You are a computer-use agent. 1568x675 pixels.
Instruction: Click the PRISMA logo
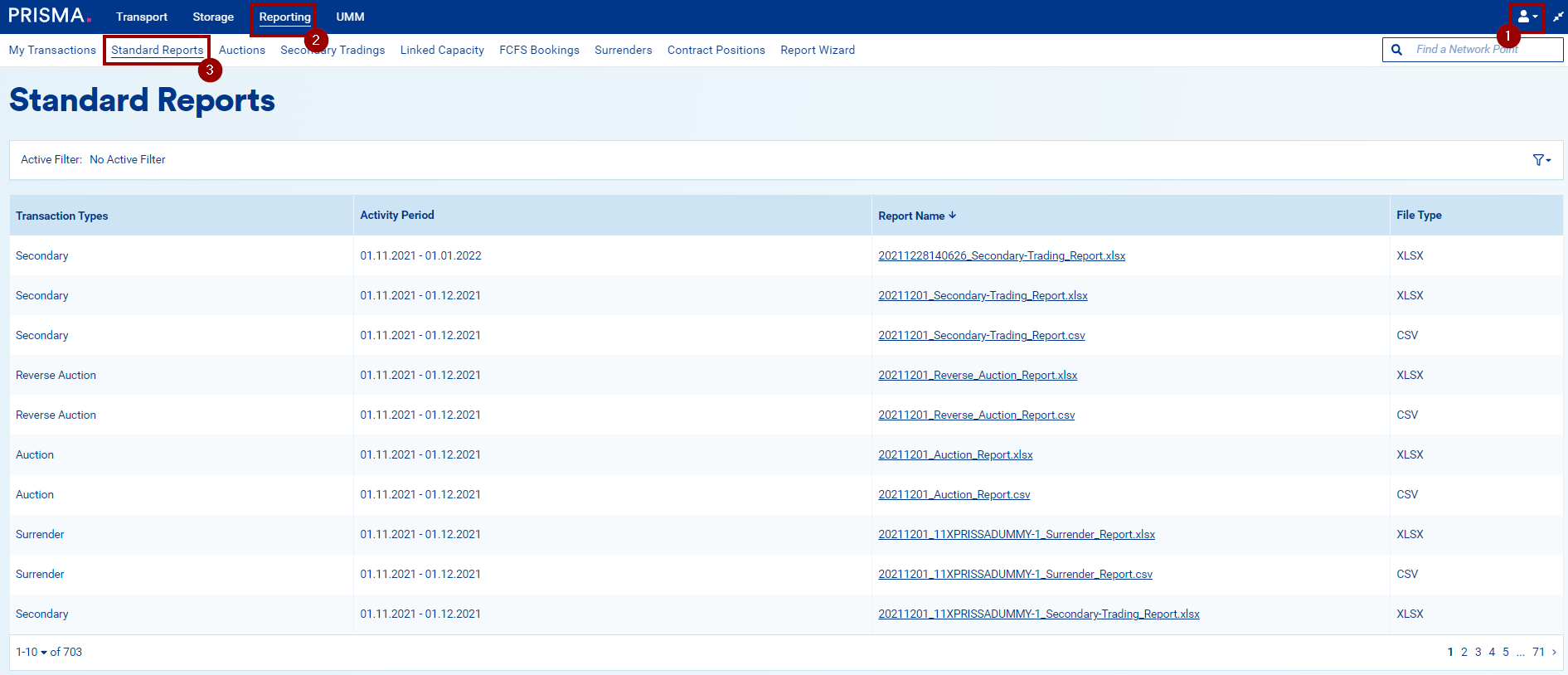point(49,16)
